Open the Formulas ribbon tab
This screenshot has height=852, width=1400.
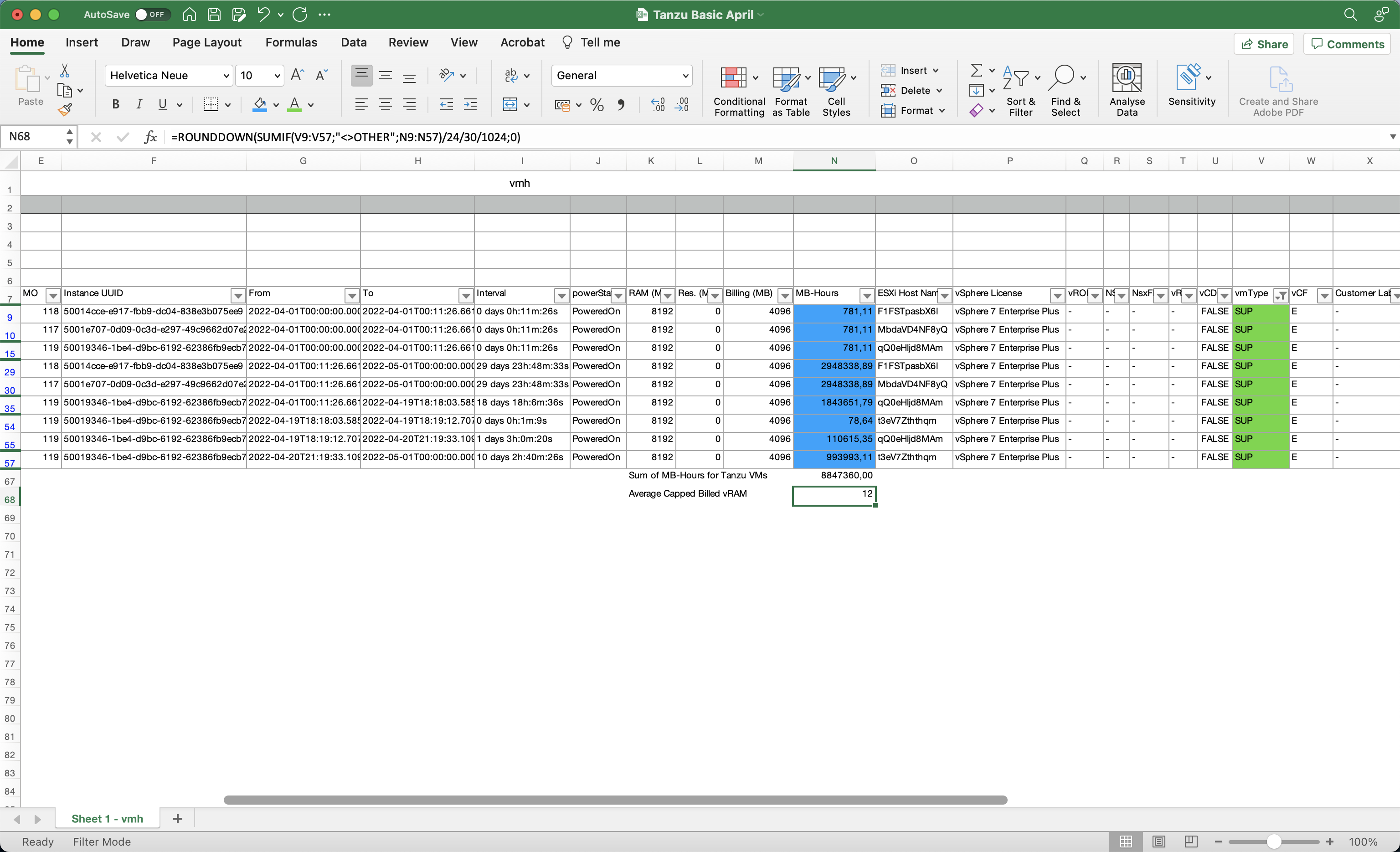coord(291,43)
